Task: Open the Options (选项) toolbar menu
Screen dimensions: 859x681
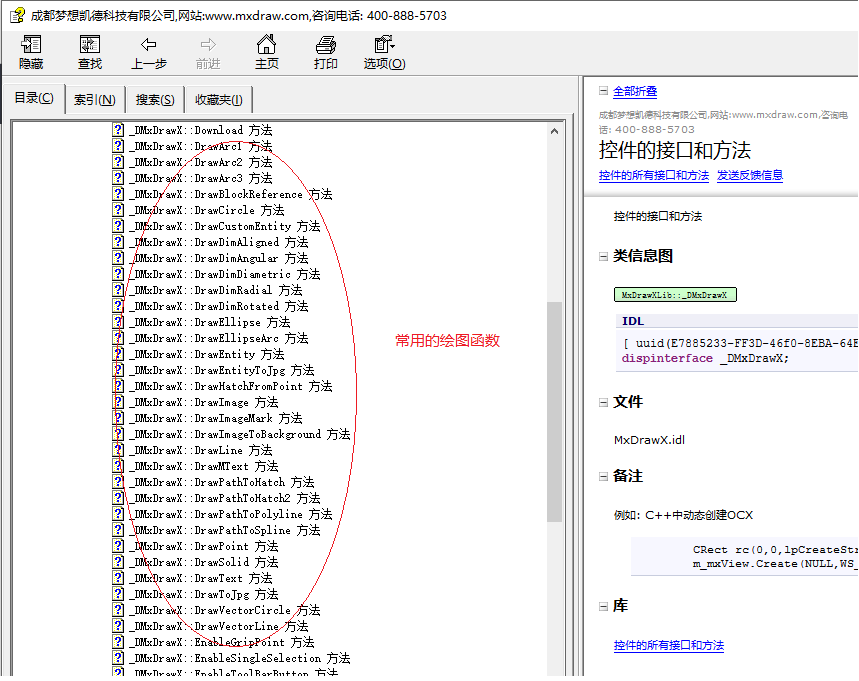Action: [384, 45]
